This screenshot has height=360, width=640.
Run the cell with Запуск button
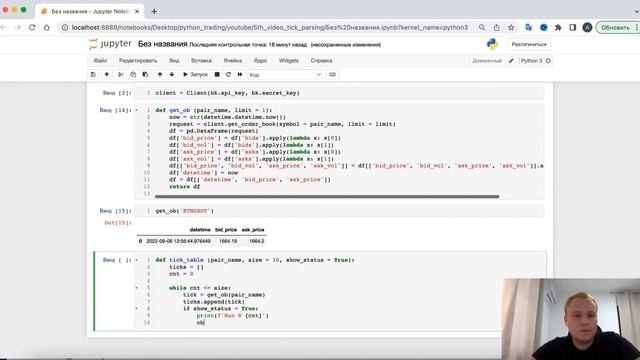click(x=195, y=75)
